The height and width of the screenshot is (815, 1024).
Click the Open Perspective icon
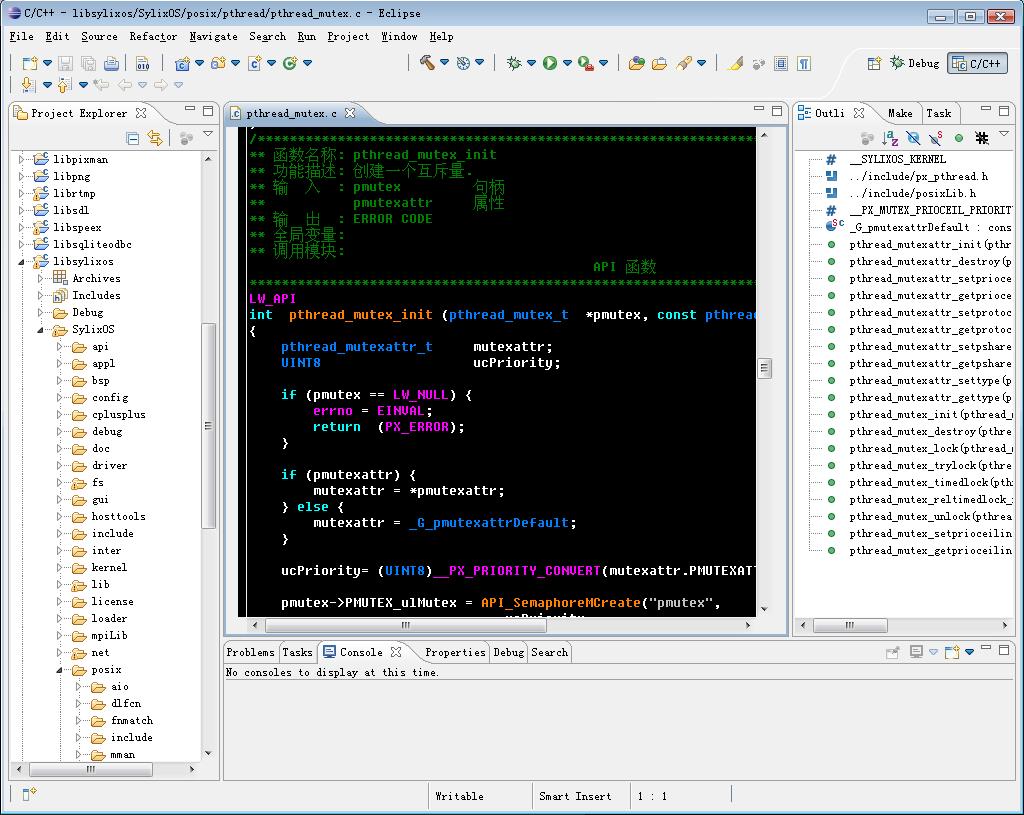click(x=874, y=63)
